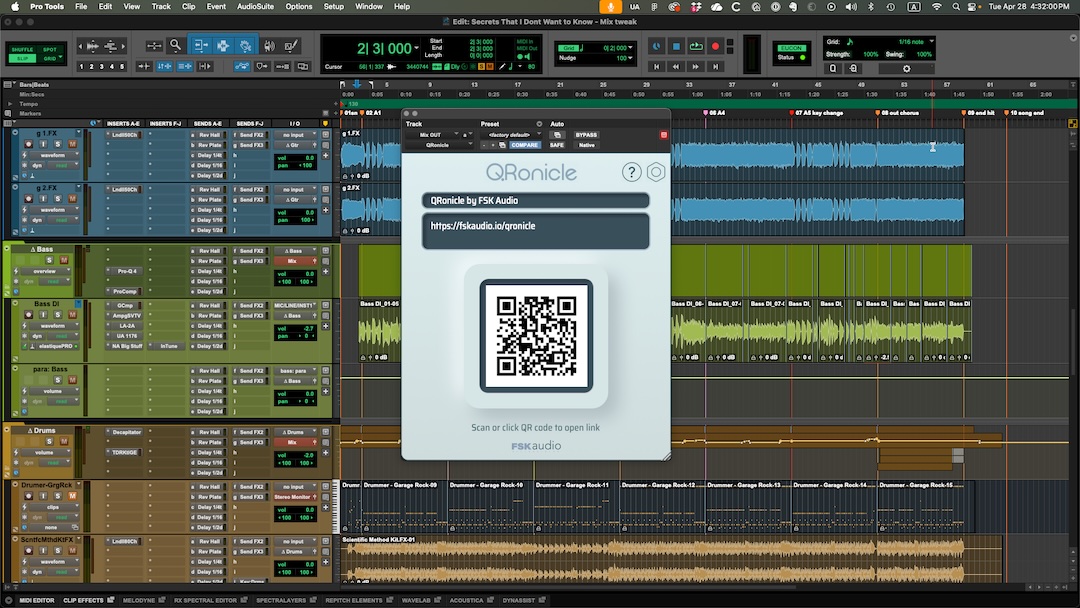Click the 'QRonicle by FSK Audio' title field
The width and height of the screenshot is (1080, 608).
pyautogui.click(x=535, y=200)
